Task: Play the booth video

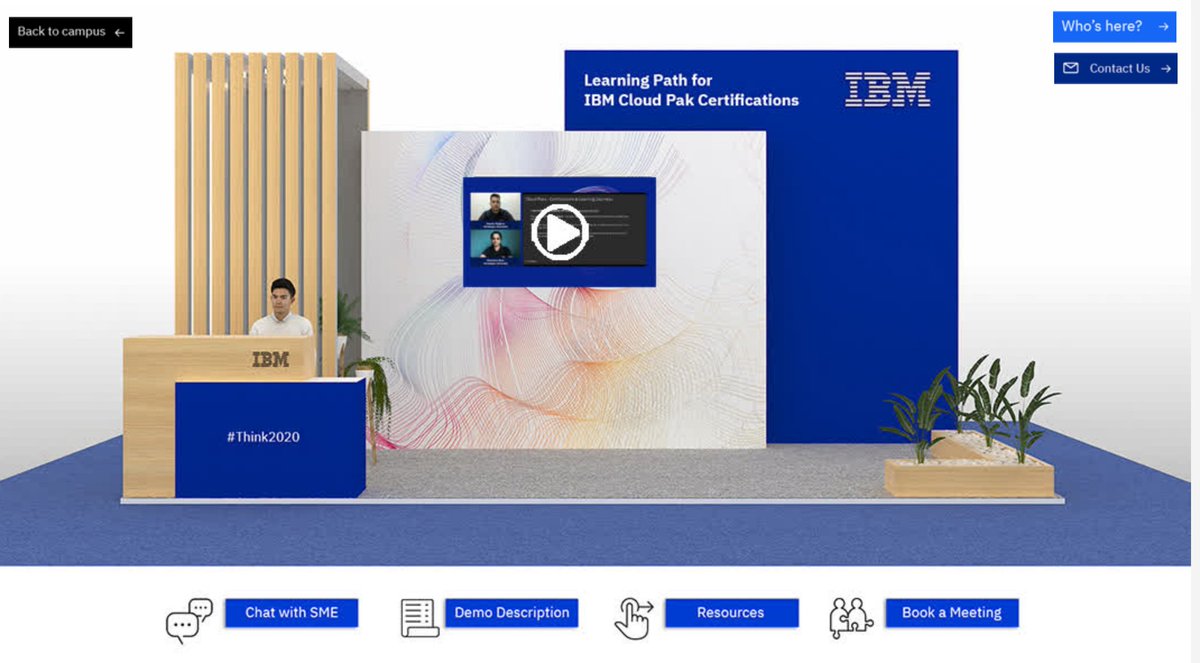Action: 559,232
